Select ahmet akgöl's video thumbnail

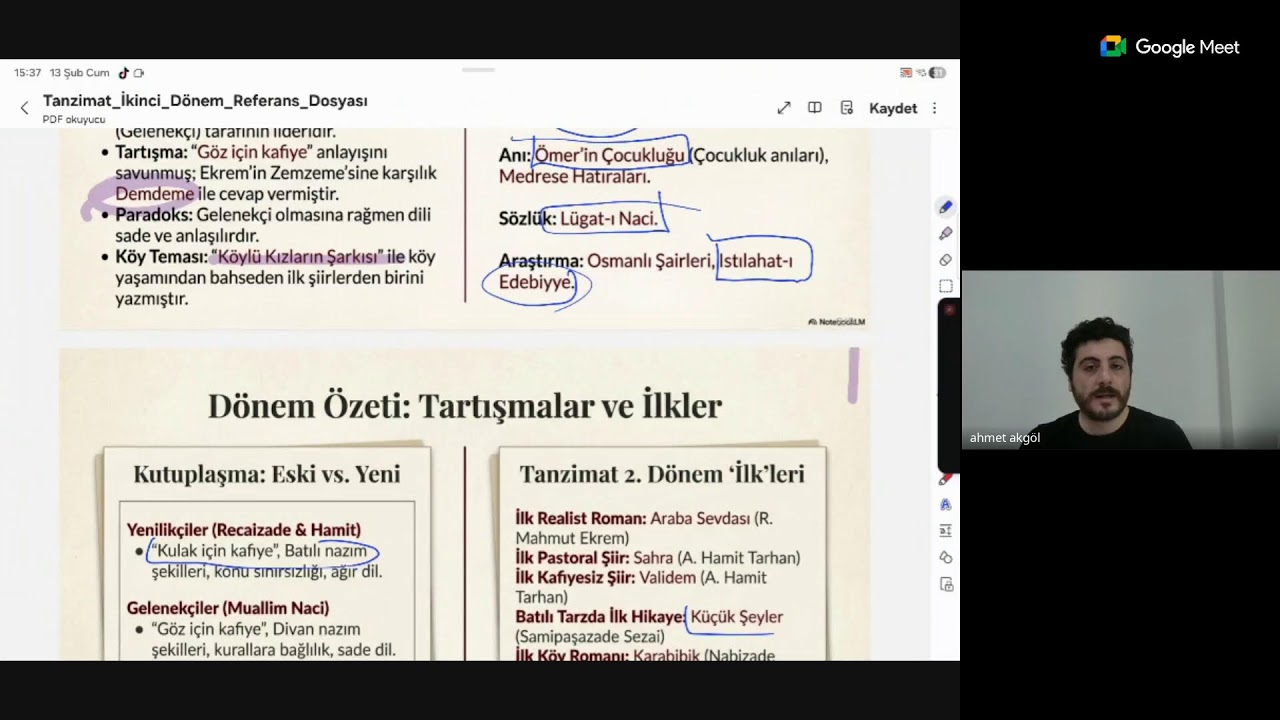point(1120,360)
